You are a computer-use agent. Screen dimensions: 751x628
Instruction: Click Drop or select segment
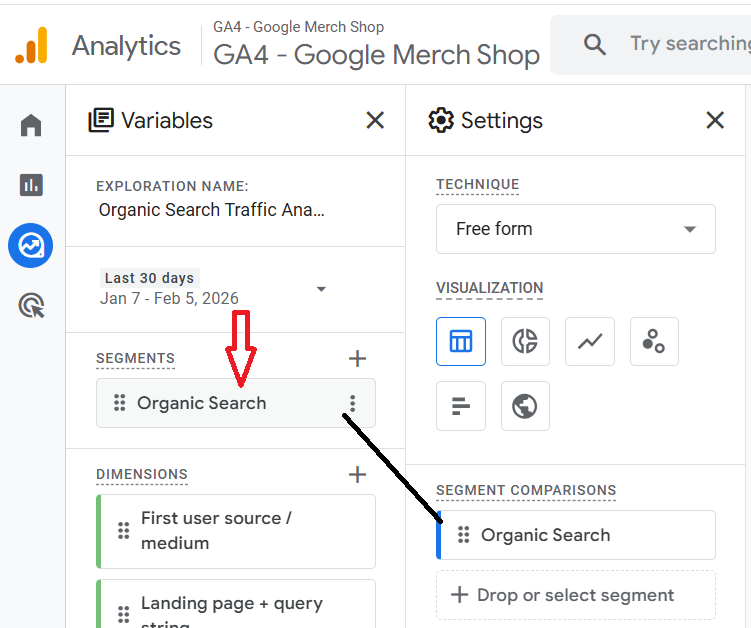point(576,595)
